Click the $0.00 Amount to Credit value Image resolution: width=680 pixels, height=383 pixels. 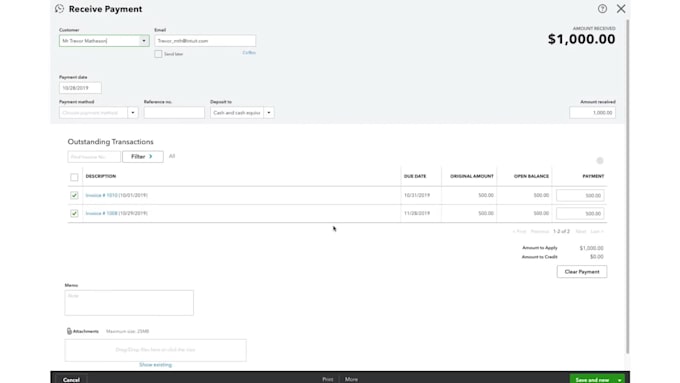point(597,257)
